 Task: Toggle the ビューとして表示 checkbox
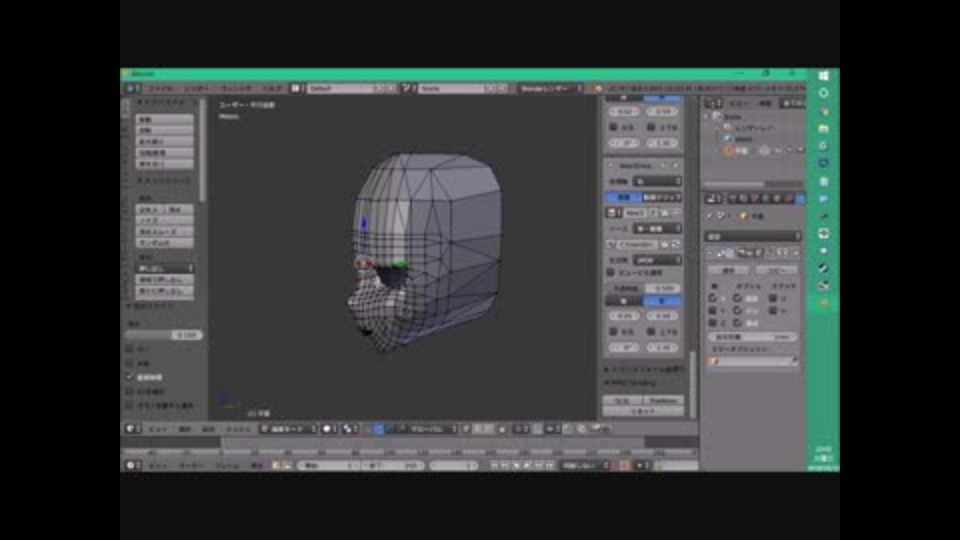[610, 272]
